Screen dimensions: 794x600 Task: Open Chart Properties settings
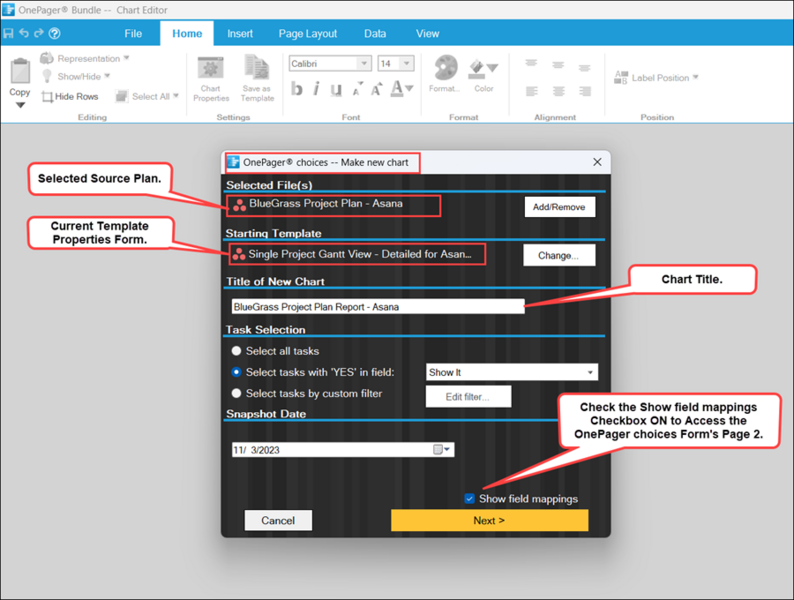coord(211,79)
